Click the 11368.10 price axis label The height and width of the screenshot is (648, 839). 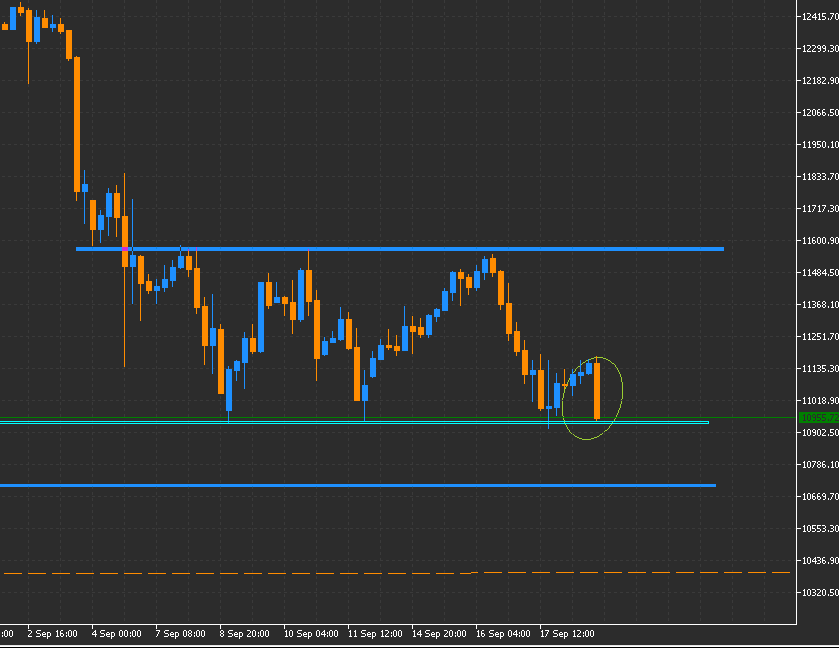coord(820,305)
